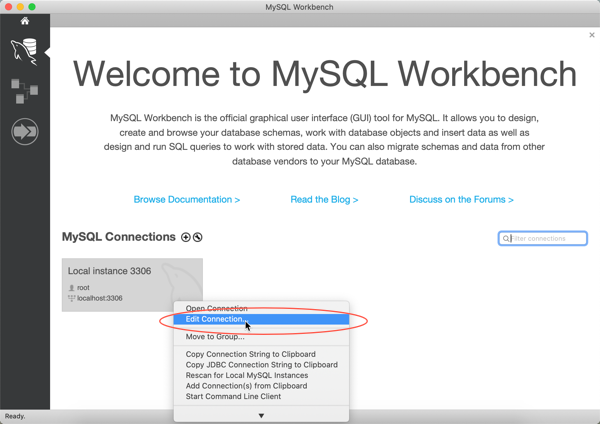Open Discuss on the Forums link

tap(461, 200)
